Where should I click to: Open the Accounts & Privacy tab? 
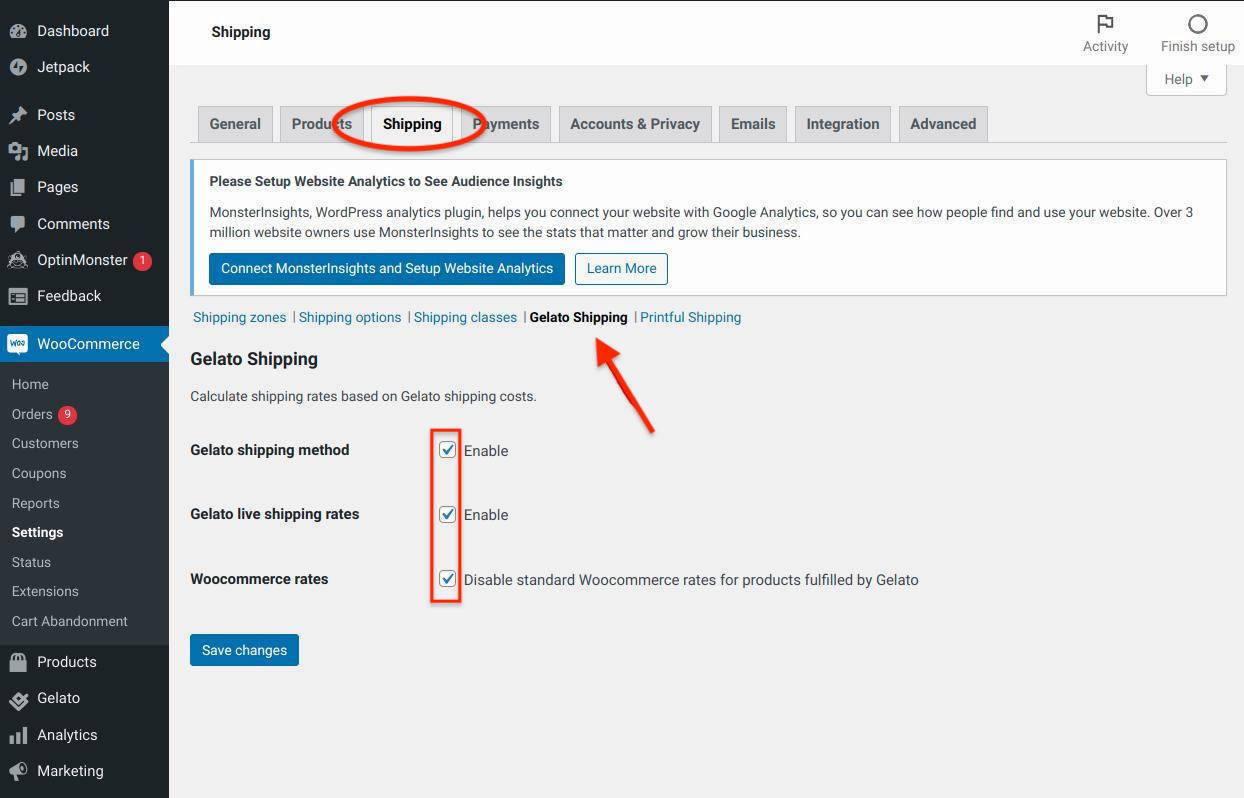tap(635, 124)
